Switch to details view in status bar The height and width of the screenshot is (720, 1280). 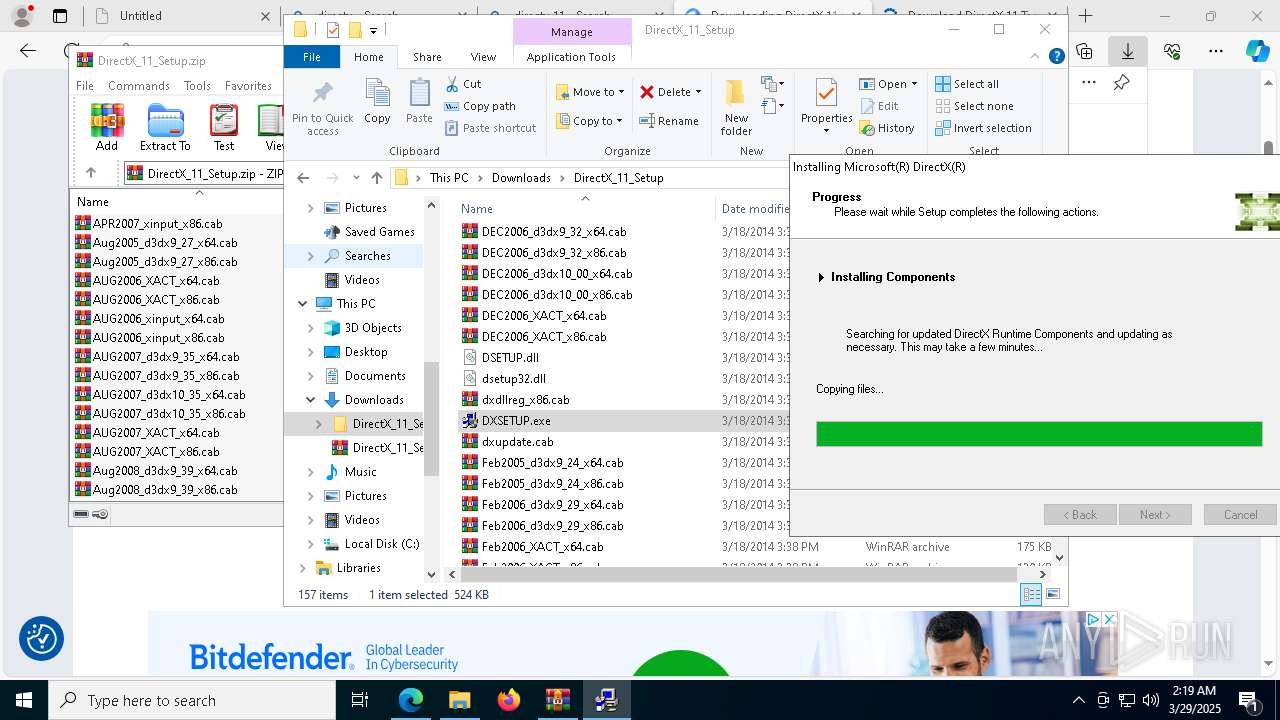[1031, 594]
